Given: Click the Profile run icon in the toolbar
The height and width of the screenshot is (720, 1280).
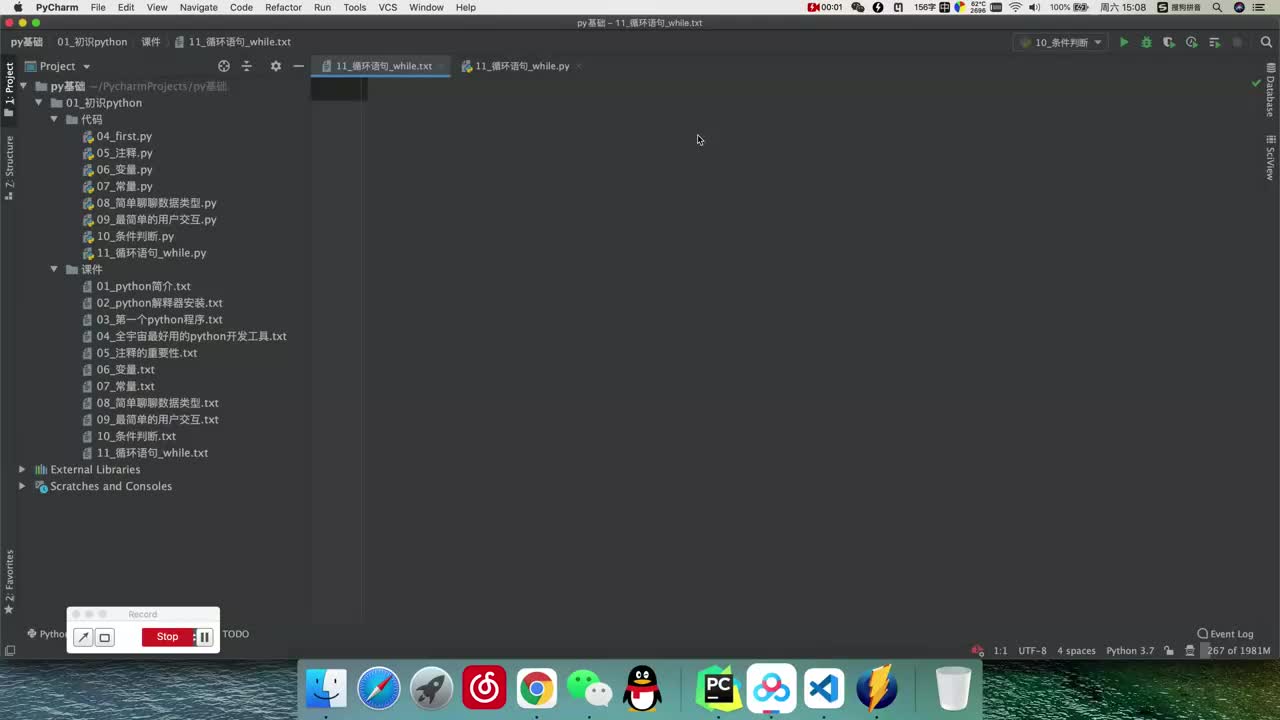Looking at the screenshot, I should [x=1191, y=42].
